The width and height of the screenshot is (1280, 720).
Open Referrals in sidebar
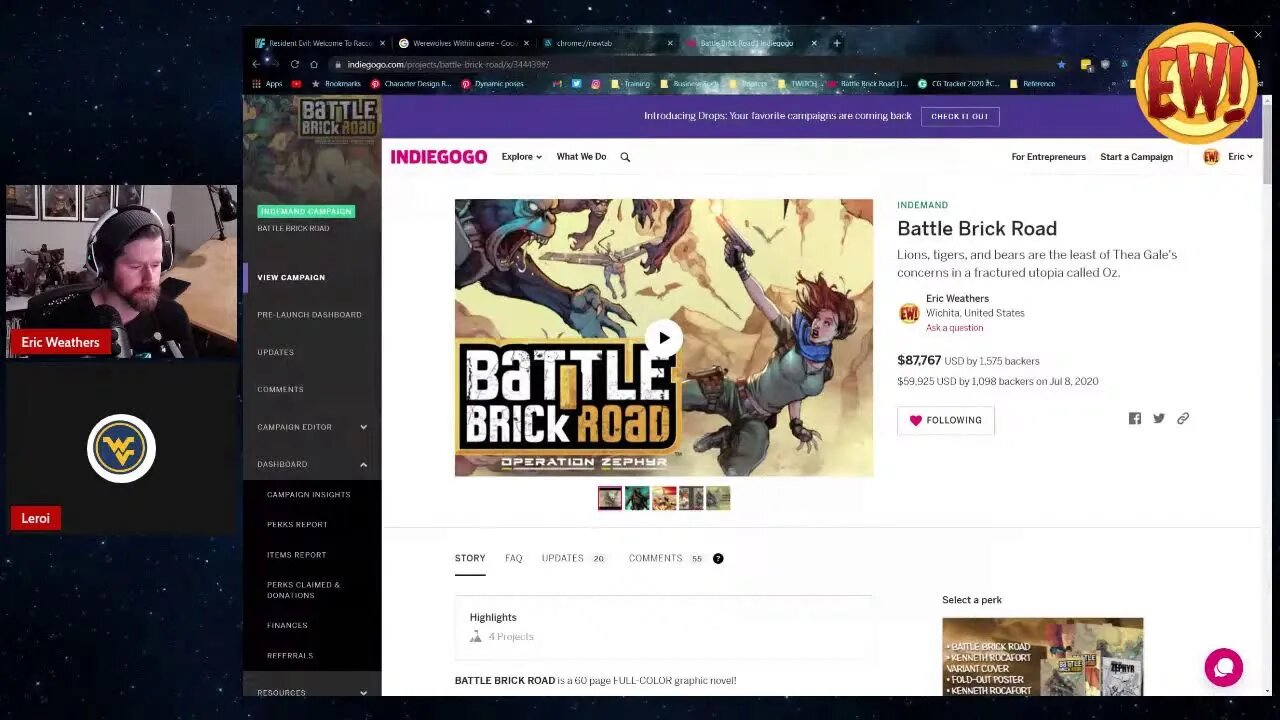point(290,656)
